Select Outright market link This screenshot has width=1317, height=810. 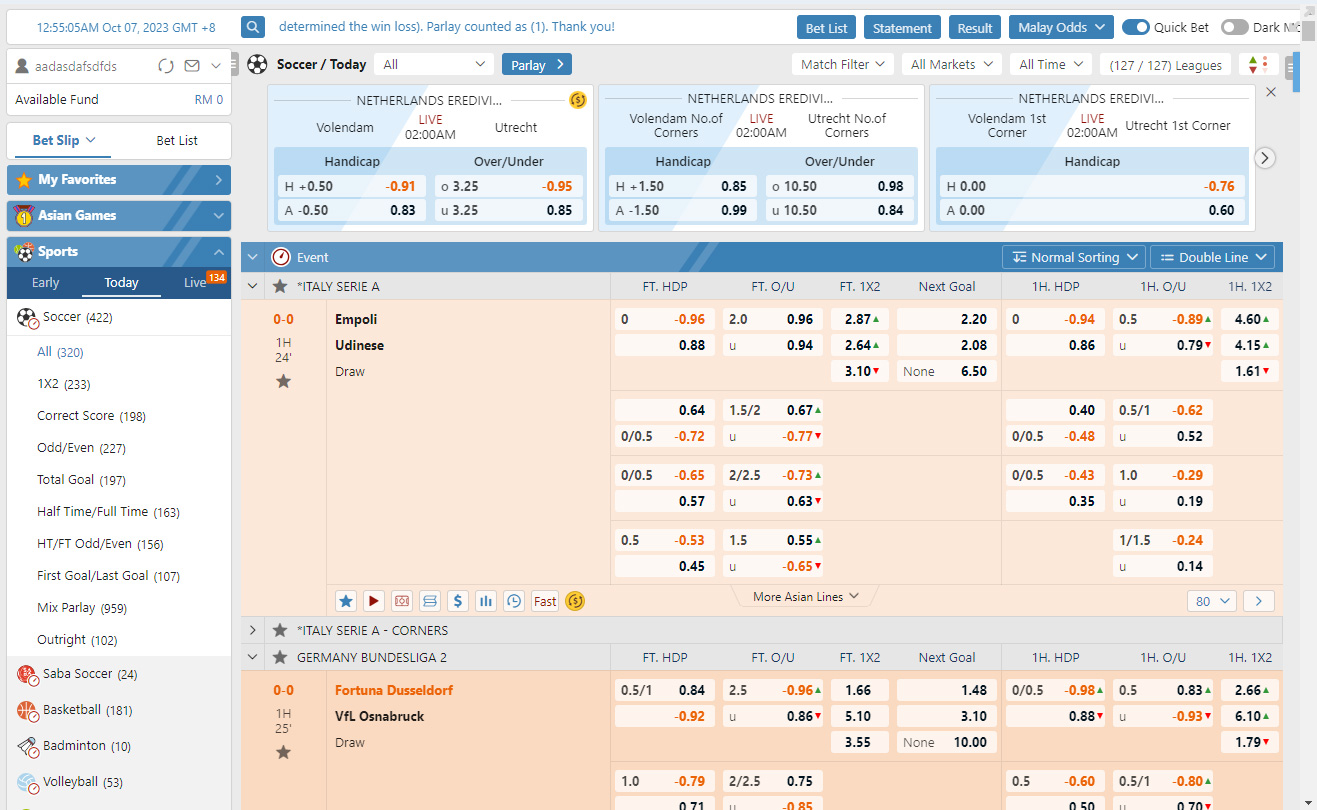(x=77, y=639)
